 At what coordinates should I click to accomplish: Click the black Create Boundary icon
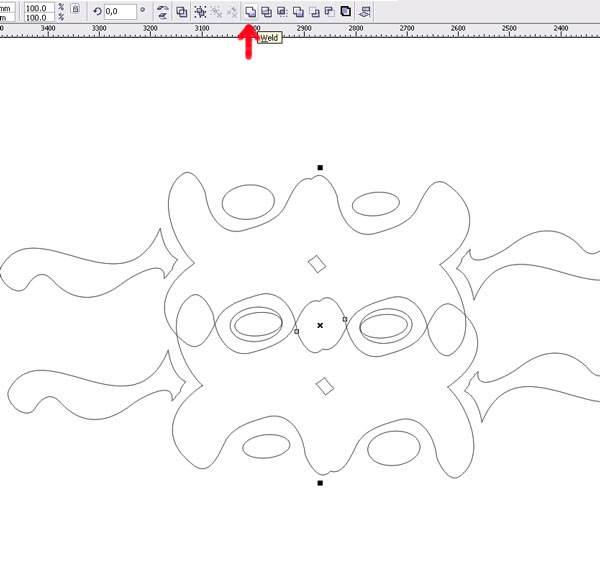(346, 11)
